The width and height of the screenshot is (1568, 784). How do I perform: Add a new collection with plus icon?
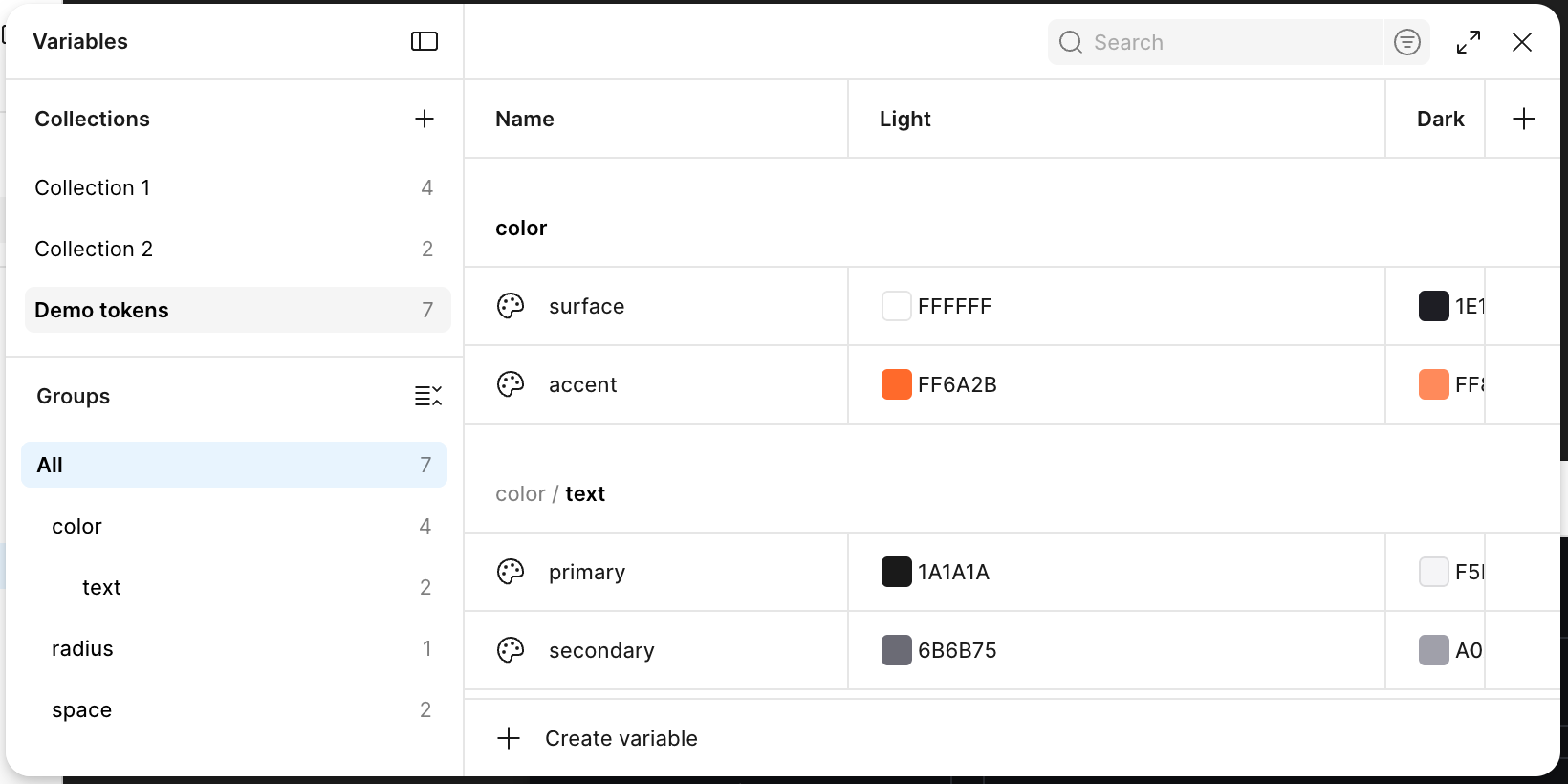click(x=425, y=119)
